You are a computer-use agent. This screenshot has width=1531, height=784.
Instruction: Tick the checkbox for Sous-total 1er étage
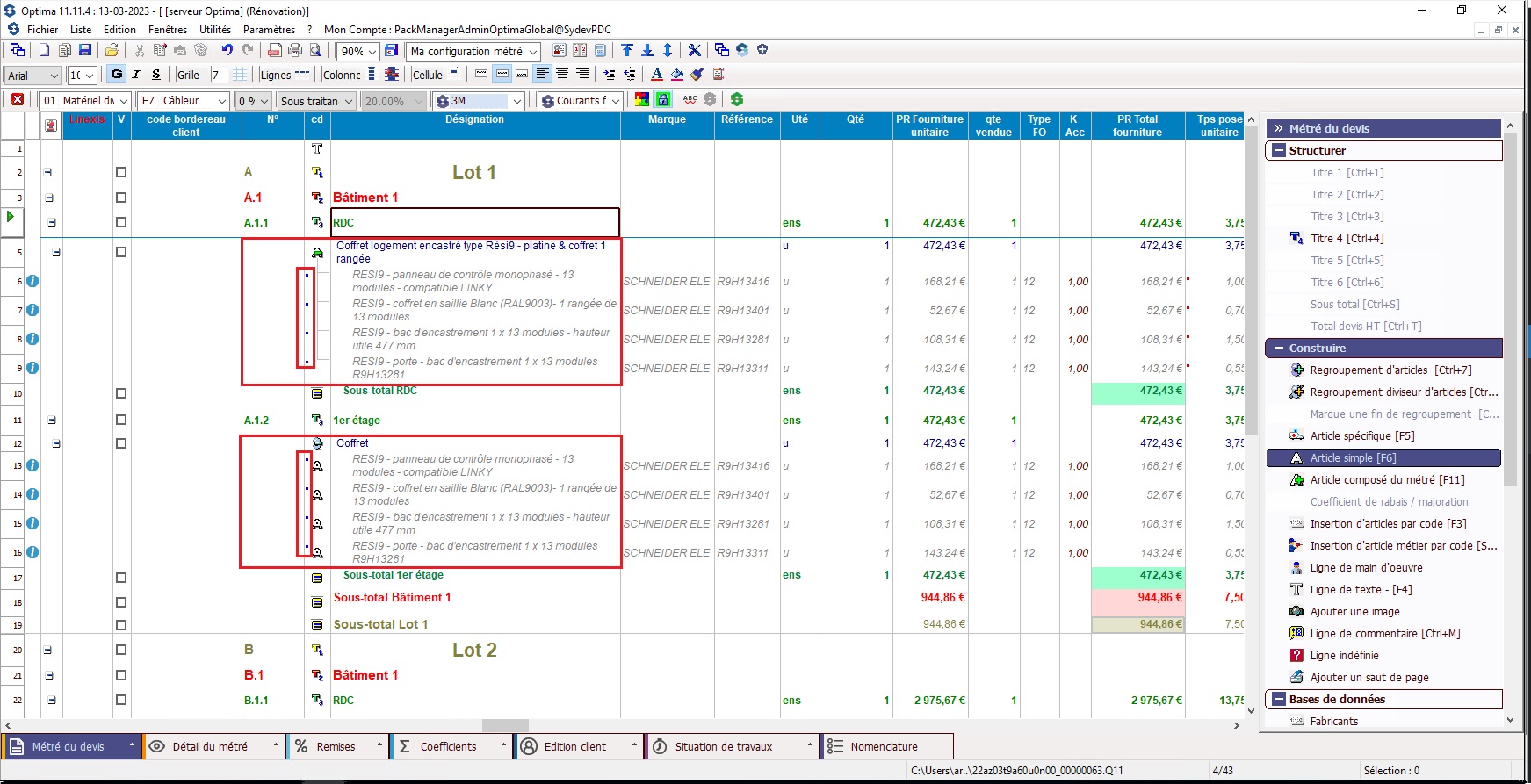121,579
